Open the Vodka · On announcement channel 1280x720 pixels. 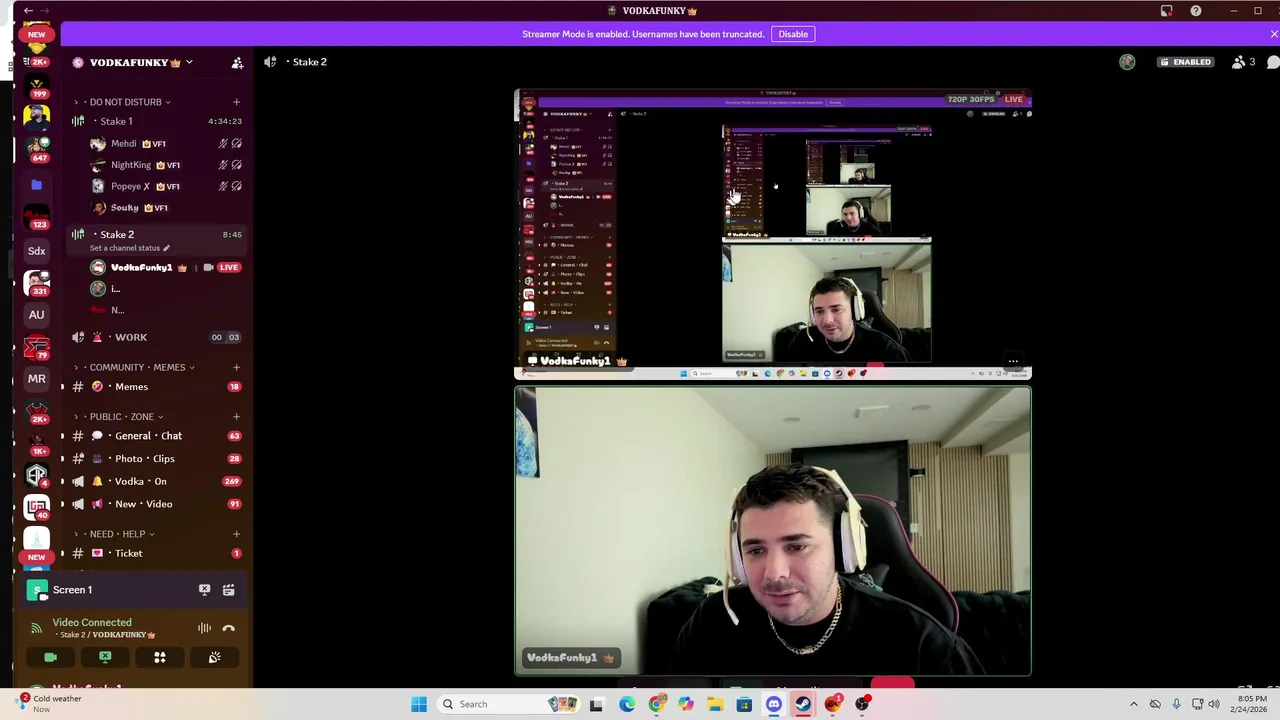[156, 481]
